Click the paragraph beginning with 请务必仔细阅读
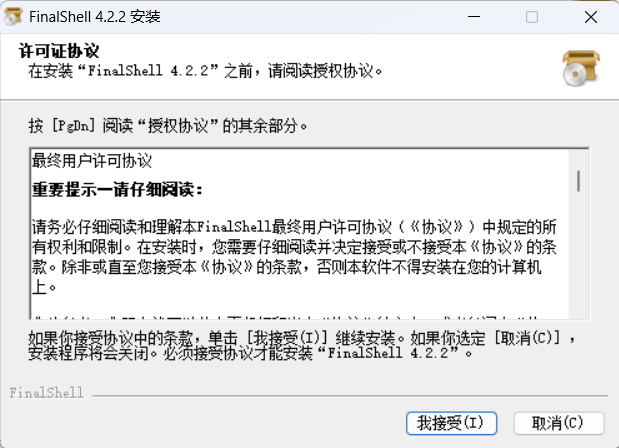Image resolution: width=619 pixels, height=448 pixels. pyautogui.click(x=294, y=257)
